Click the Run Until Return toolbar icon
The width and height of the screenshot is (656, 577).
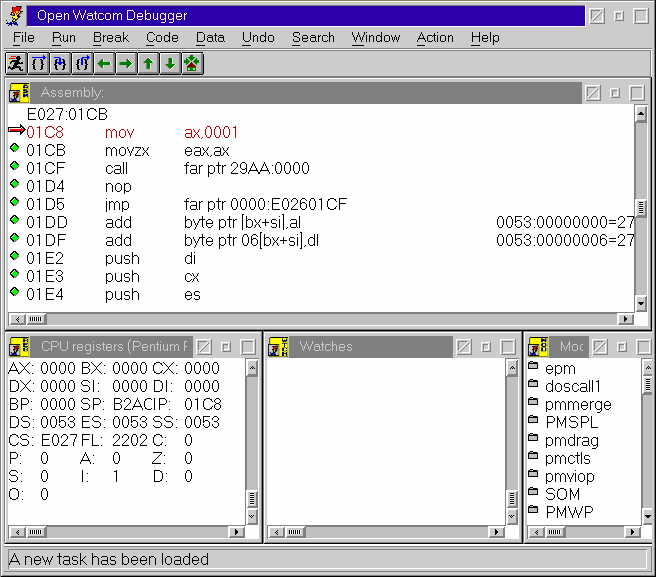point(82,64)
